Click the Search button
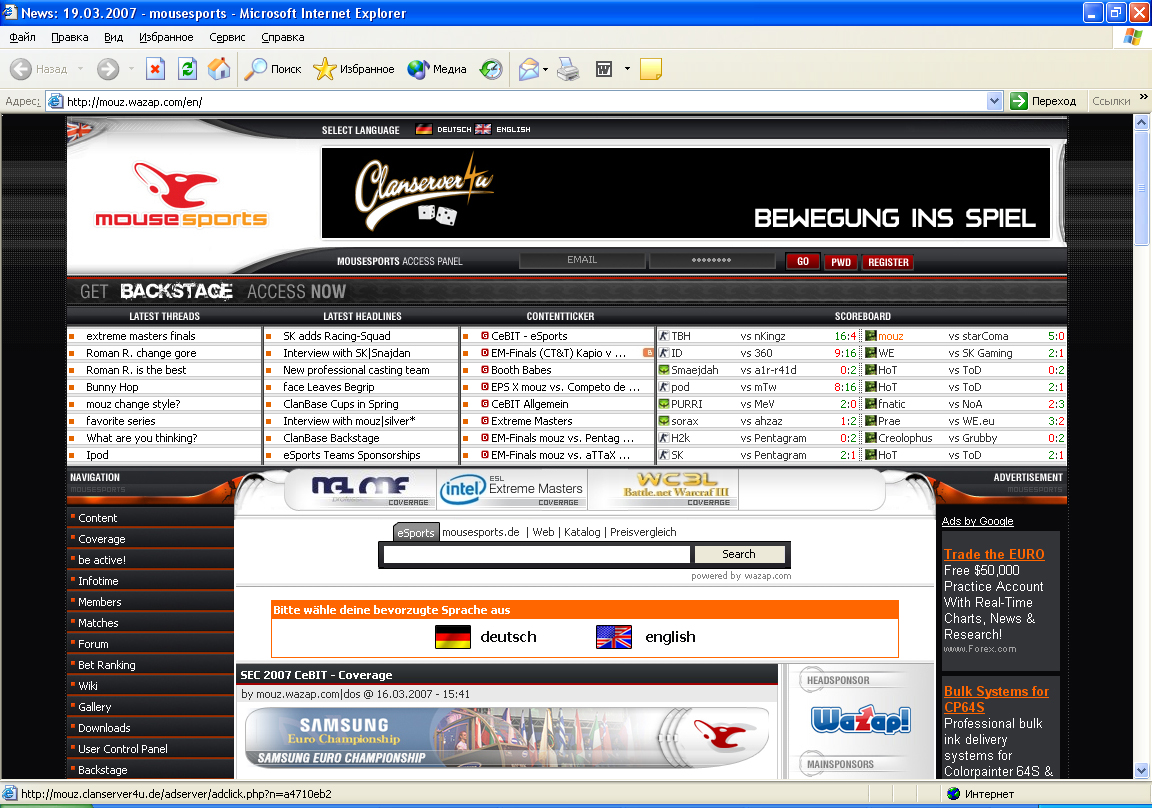 click(739, 554)
